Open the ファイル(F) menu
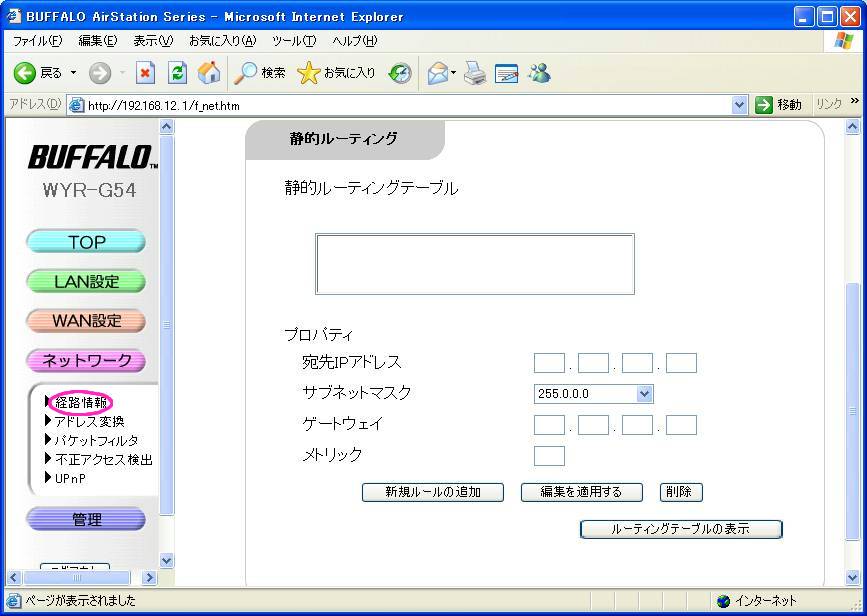This screenshot has height=616, width=867. (x=37, y=41)
